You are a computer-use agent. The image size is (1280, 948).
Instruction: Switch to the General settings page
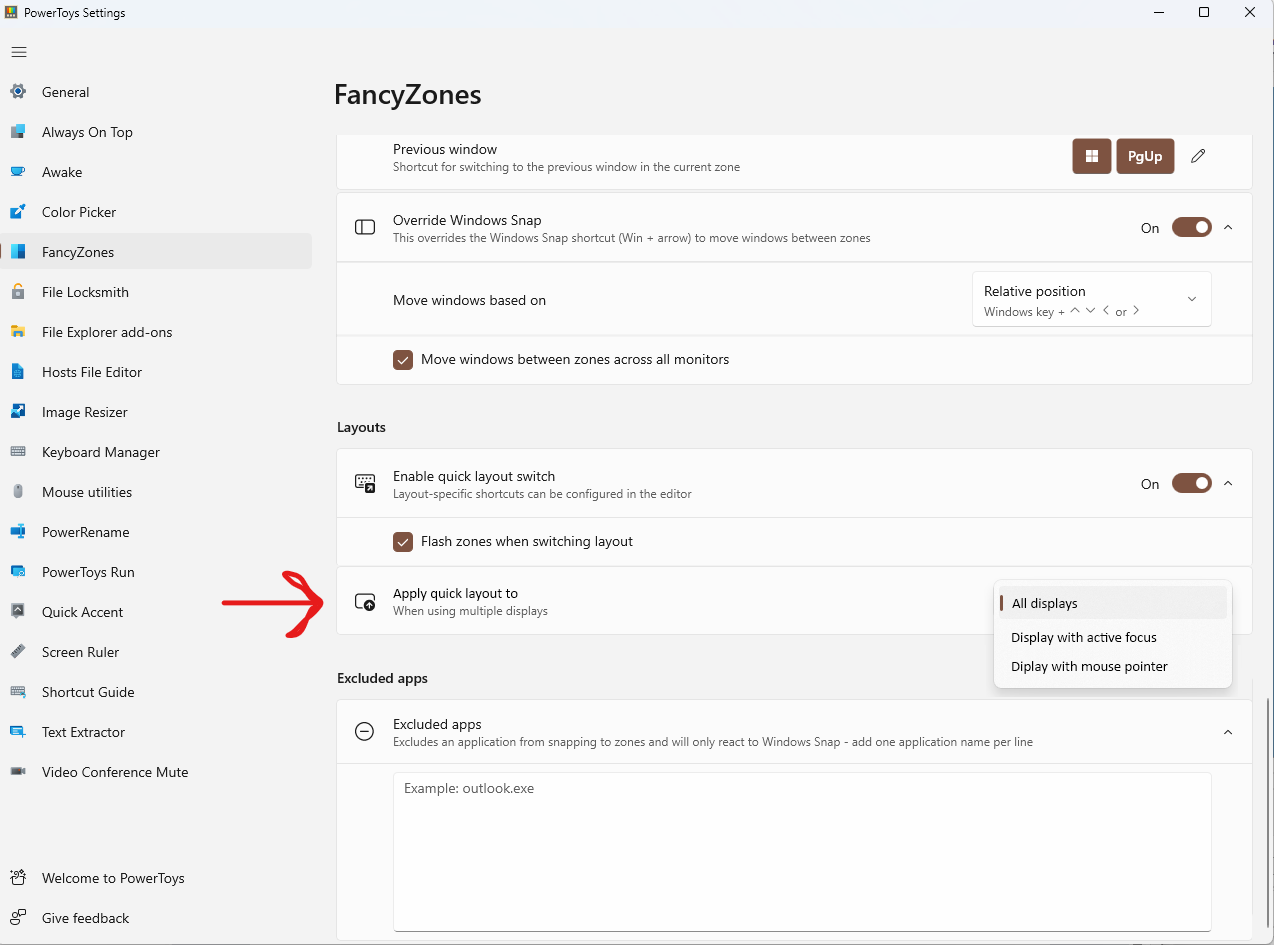[x=66, y=92]
